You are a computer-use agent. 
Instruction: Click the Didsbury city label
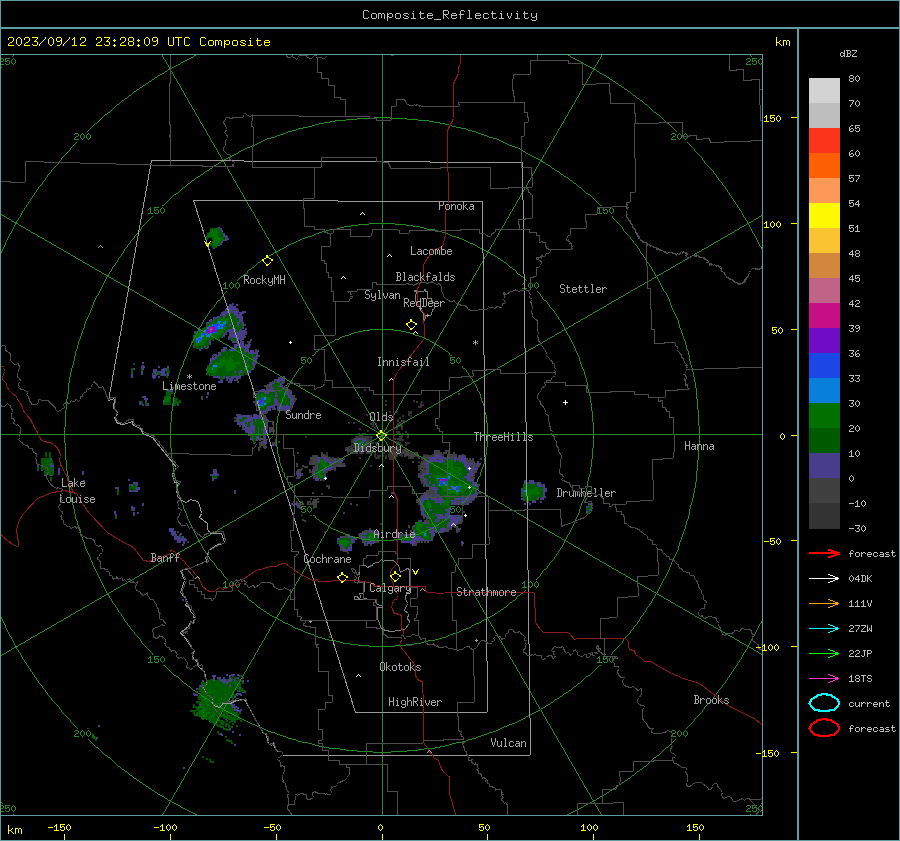377,448
